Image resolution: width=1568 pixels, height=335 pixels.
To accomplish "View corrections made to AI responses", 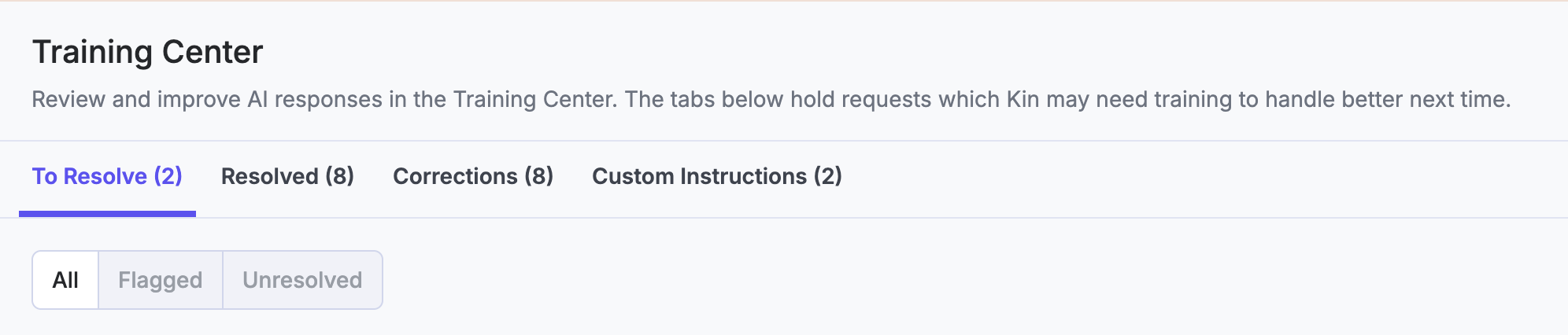I will pos(473,176).
